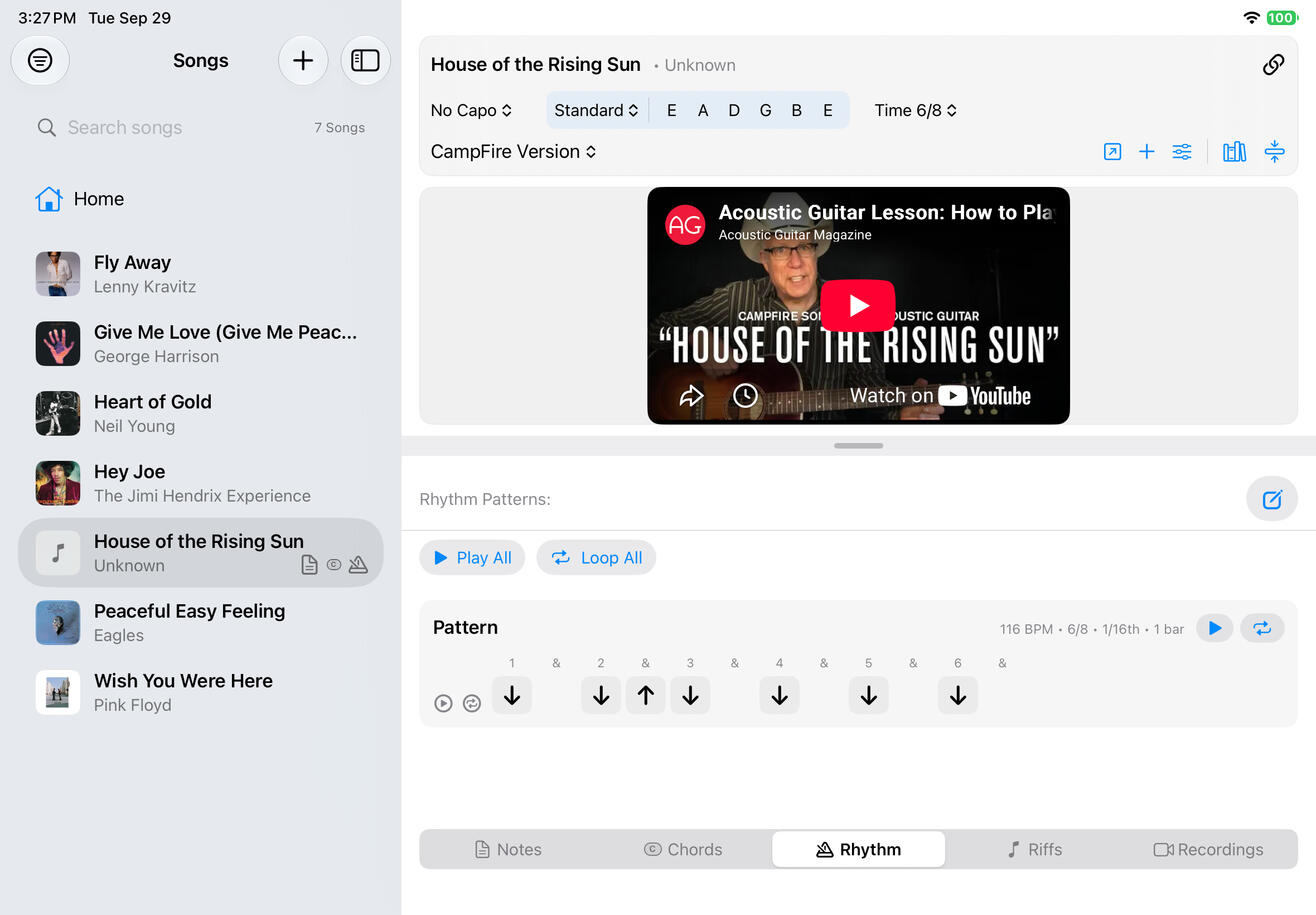Click the YouTube video title text

pos(886,212)
